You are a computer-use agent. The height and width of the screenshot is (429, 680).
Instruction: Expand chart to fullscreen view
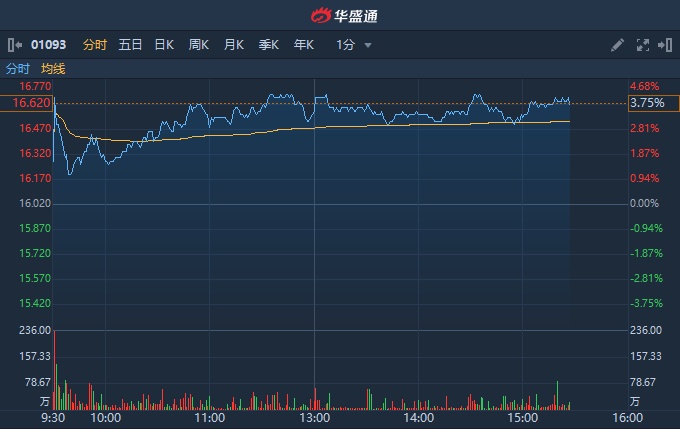click(643, 45)
